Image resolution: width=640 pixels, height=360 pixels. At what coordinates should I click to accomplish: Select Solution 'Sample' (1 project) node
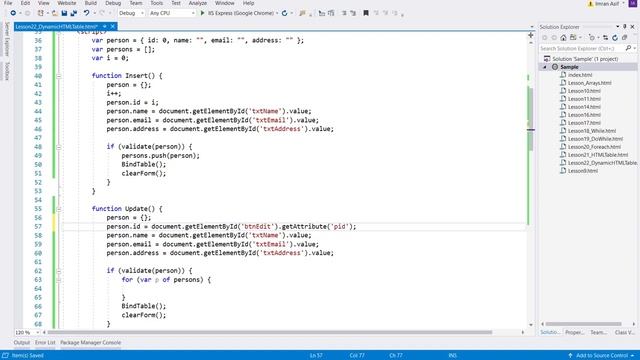(x=585, y=59)
